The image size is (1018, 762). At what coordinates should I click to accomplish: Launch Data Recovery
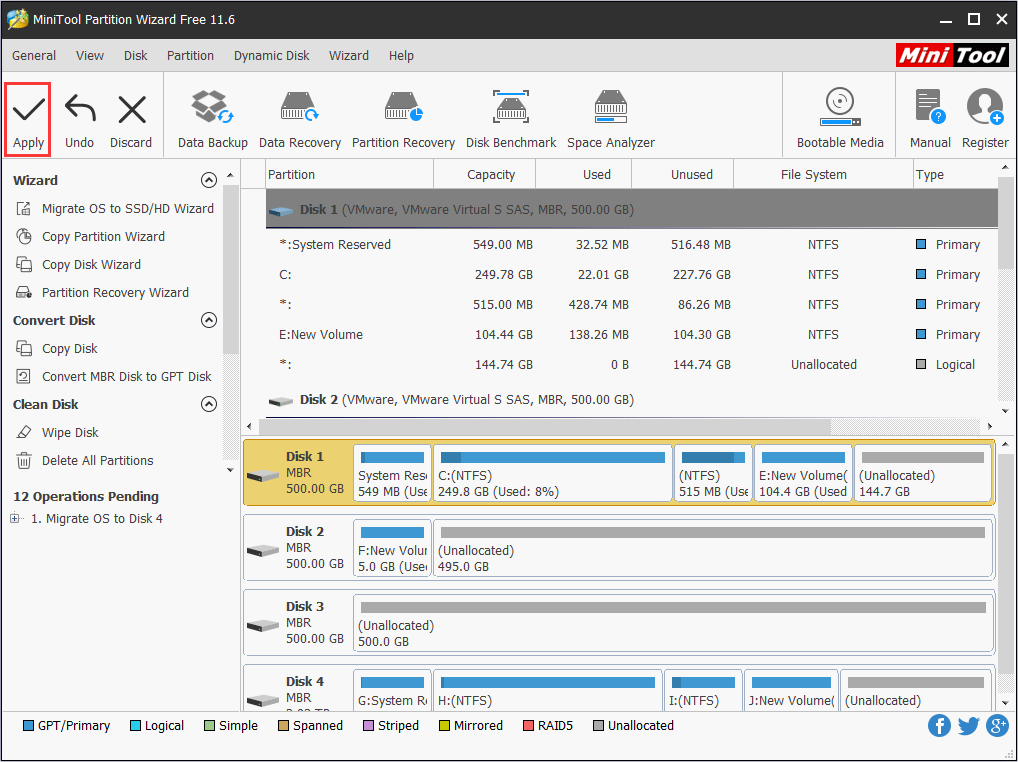[x=299, y=119]
